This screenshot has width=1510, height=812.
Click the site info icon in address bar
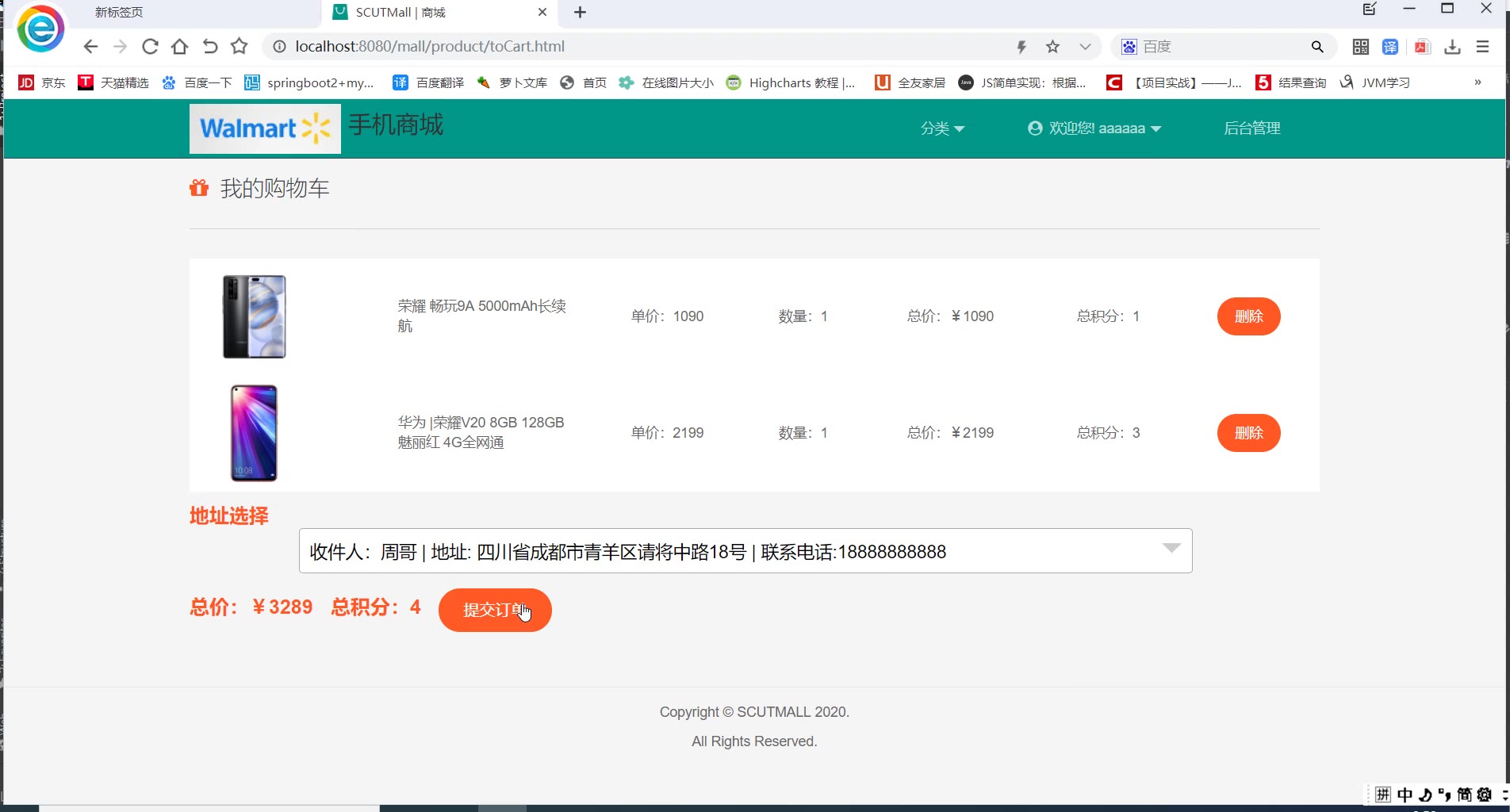click(x=279, y=47)
